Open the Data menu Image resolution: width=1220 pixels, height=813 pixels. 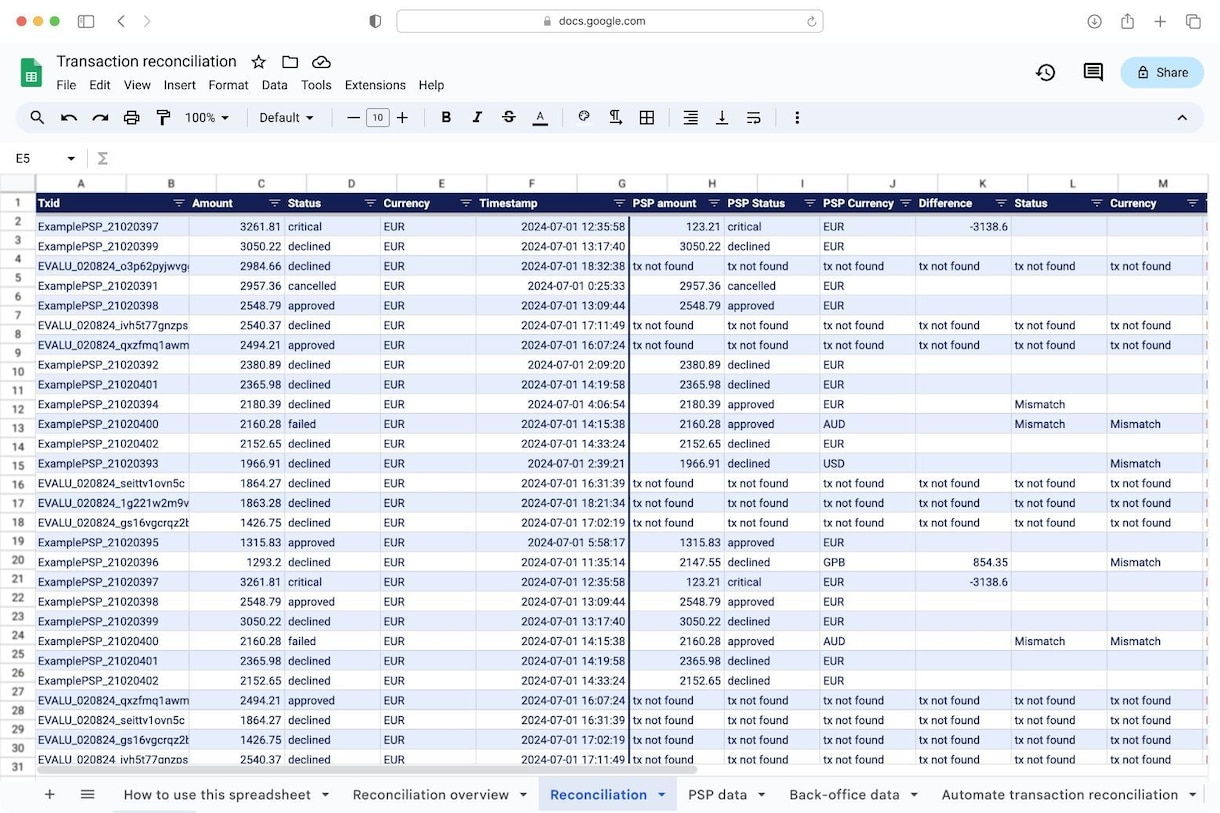275,85
